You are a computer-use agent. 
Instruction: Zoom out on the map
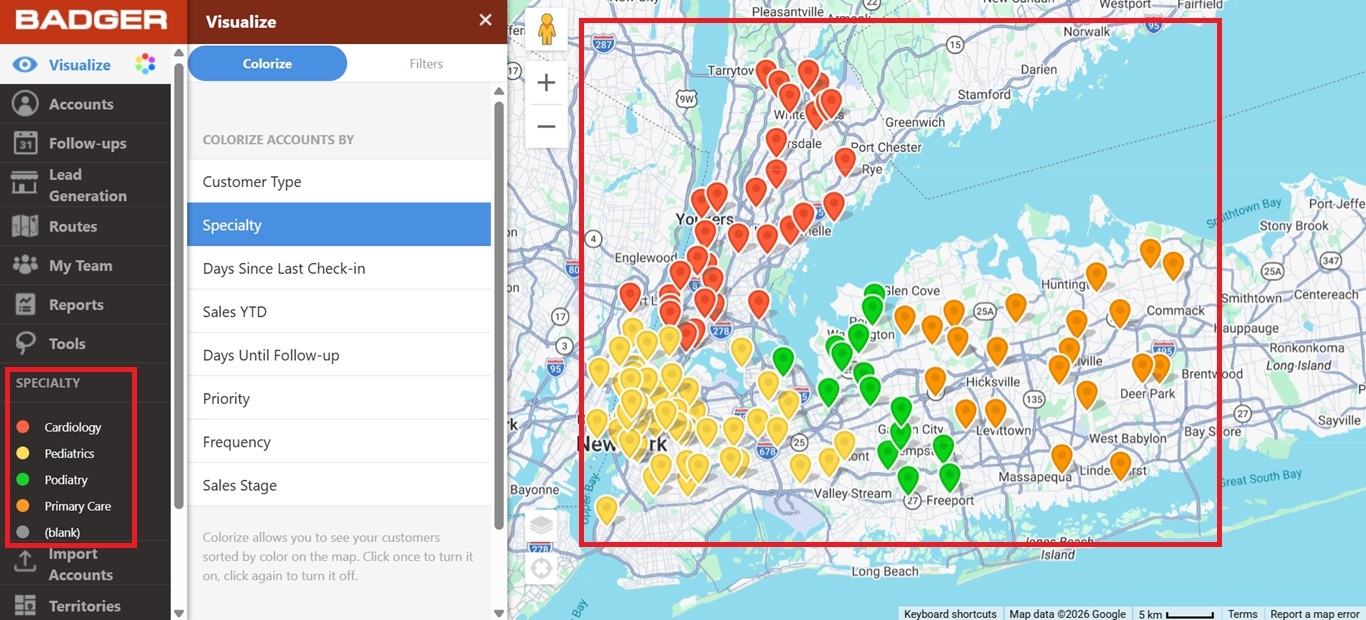(546, 126)
